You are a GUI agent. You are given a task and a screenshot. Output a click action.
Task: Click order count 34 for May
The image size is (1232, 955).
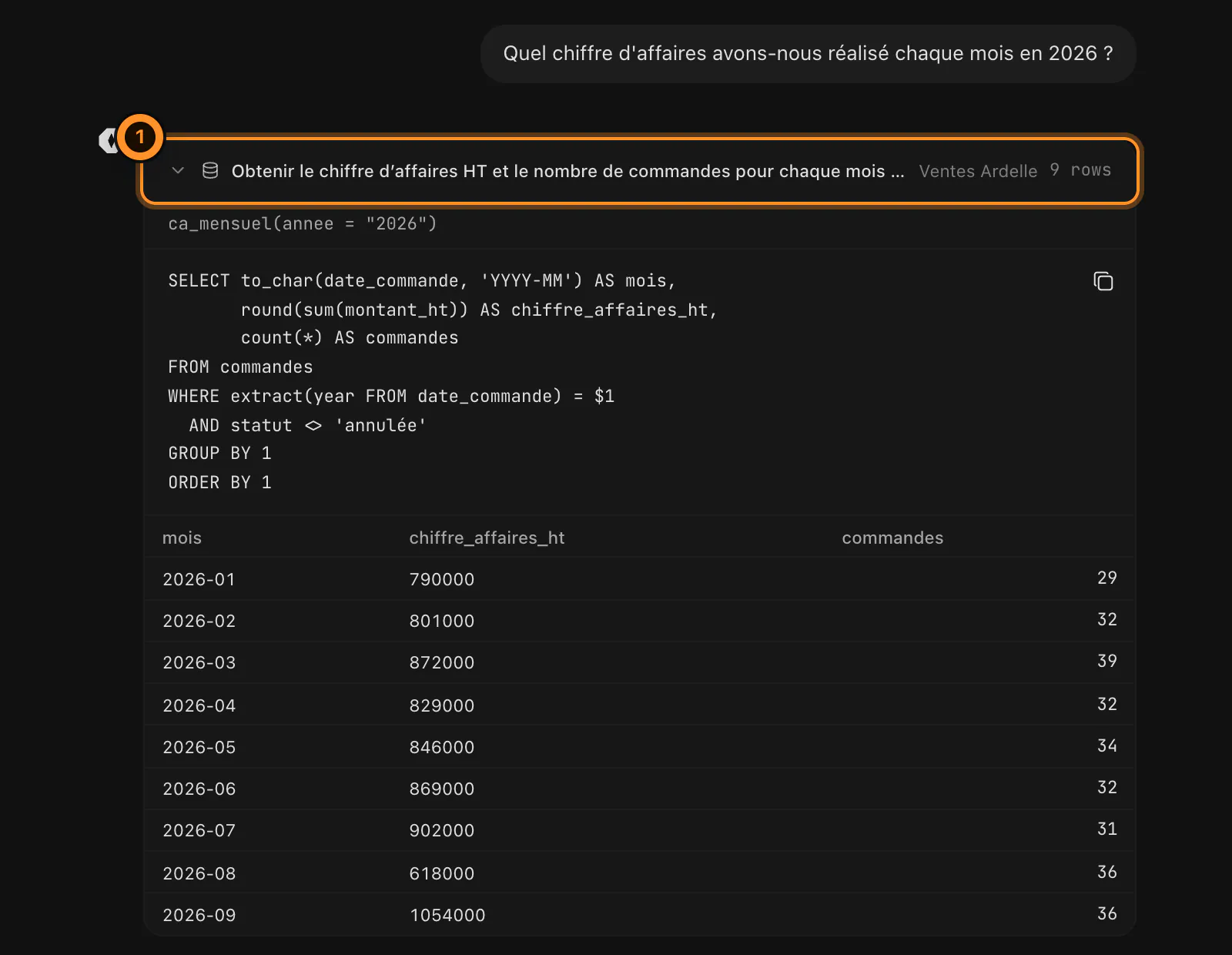click(x=1107, y=746)
